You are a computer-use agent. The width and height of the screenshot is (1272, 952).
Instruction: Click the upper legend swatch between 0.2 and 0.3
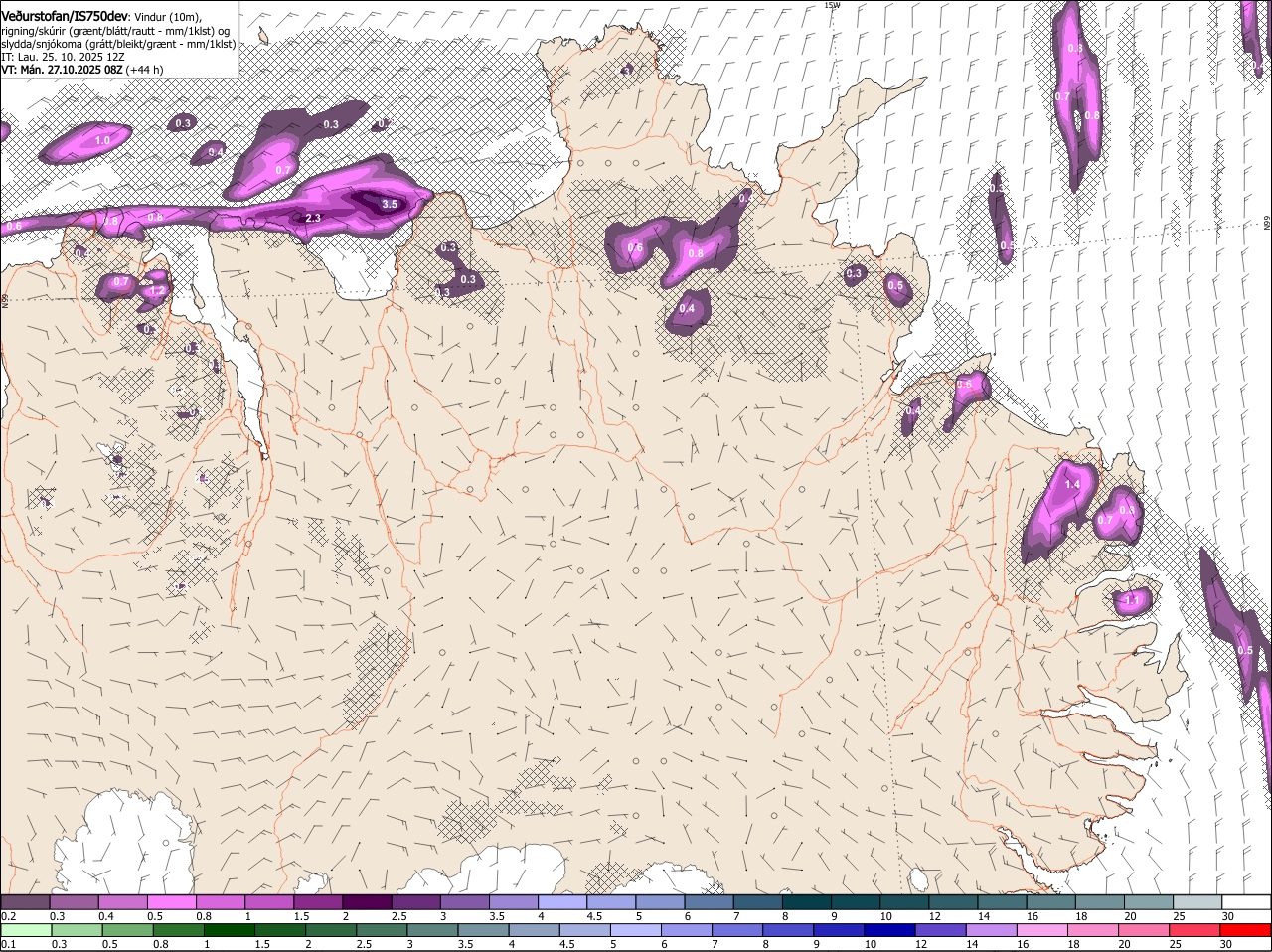coord(26,902)
